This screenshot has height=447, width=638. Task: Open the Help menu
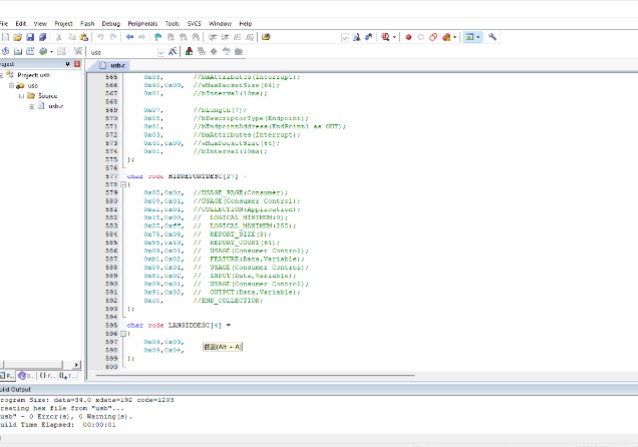[245, 24]
